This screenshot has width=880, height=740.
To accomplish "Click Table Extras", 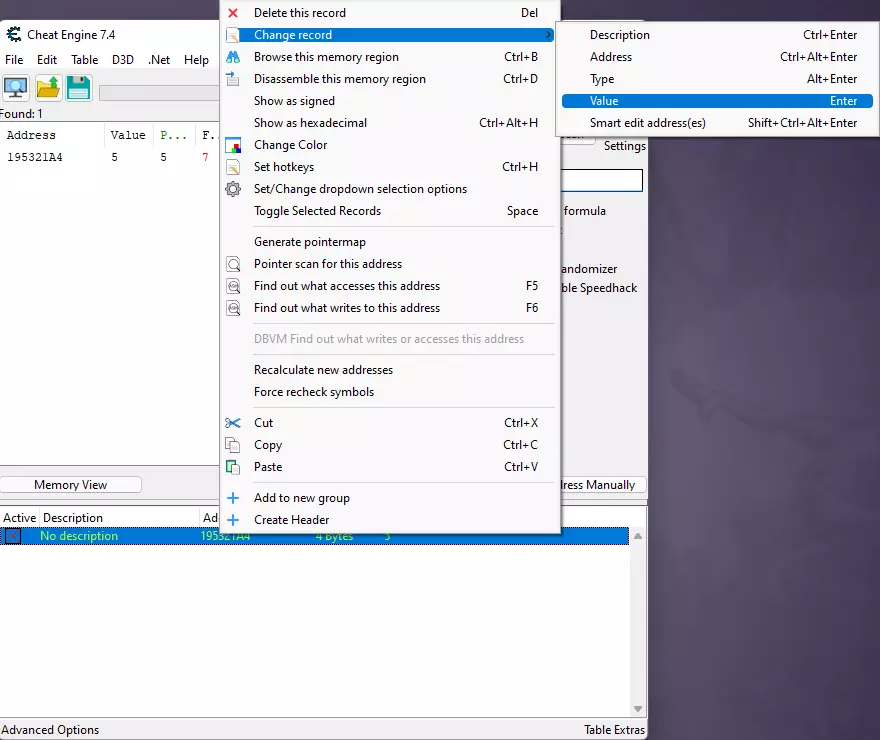I will pyautogui.click(x=615, y=729).
